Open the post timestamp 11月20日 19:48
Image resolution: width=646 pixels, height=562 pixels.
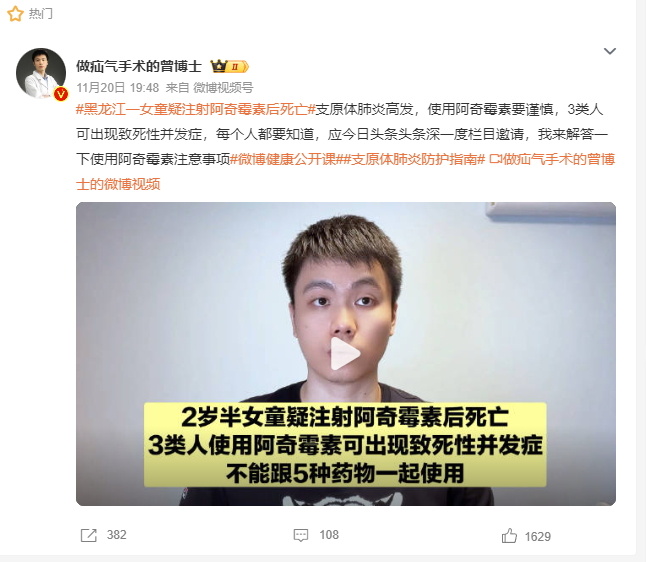coord(117,88)
